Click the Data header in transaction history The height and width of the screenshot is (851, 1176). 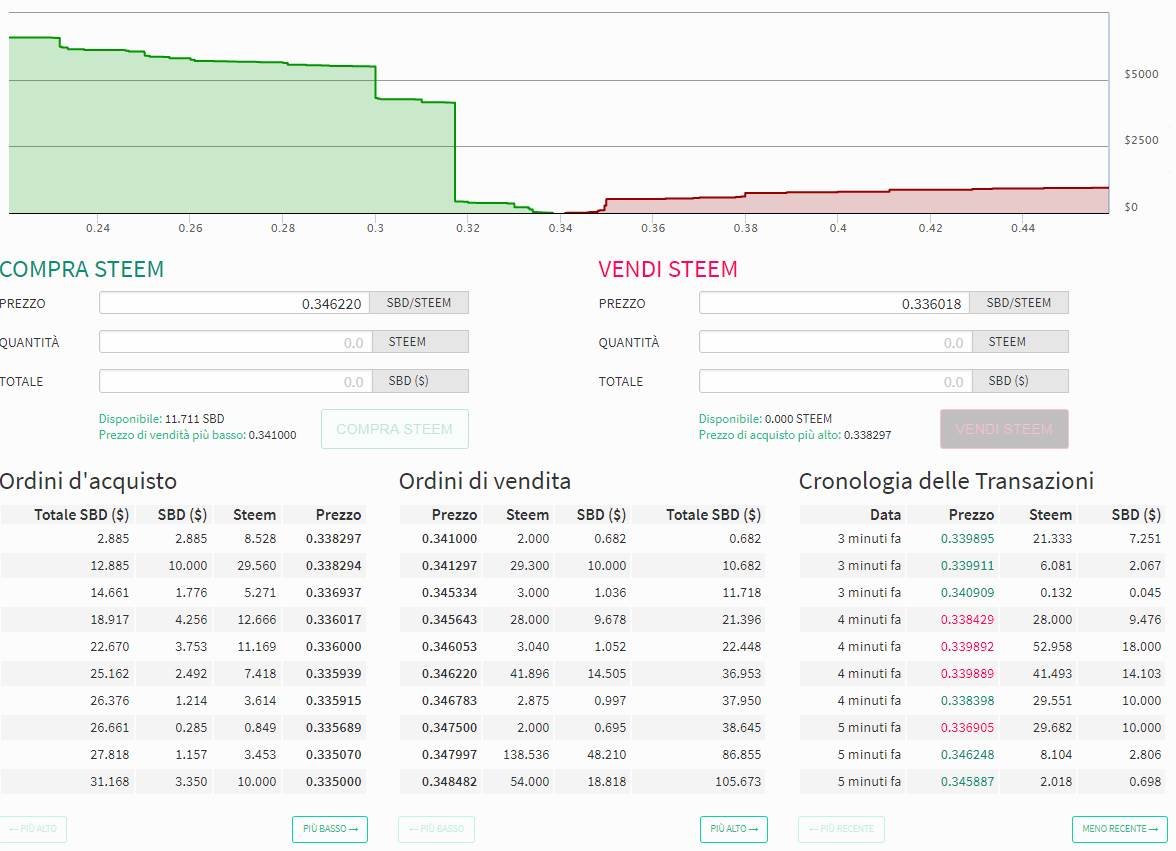[885, 514]
